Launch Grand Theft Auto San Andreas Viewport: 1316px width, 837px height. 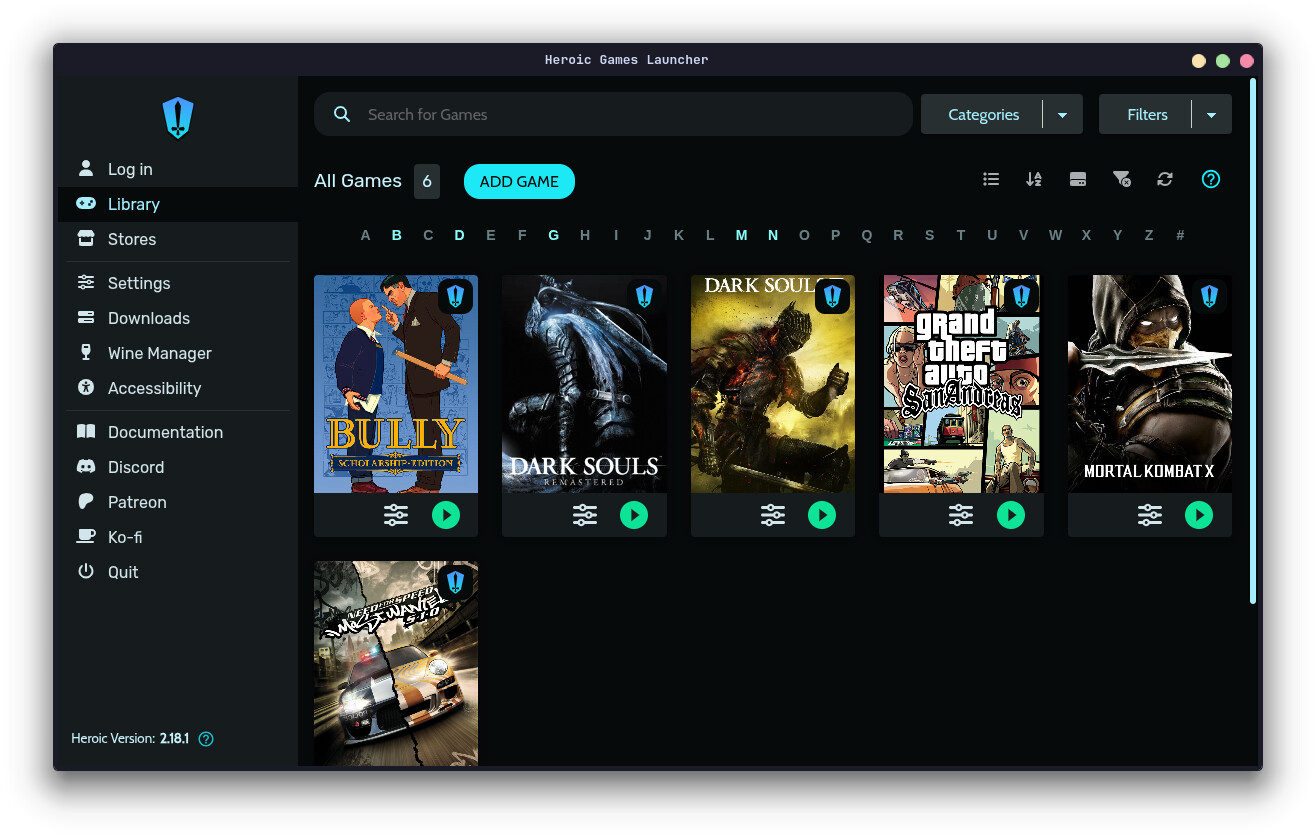(x=1011, y=515)
